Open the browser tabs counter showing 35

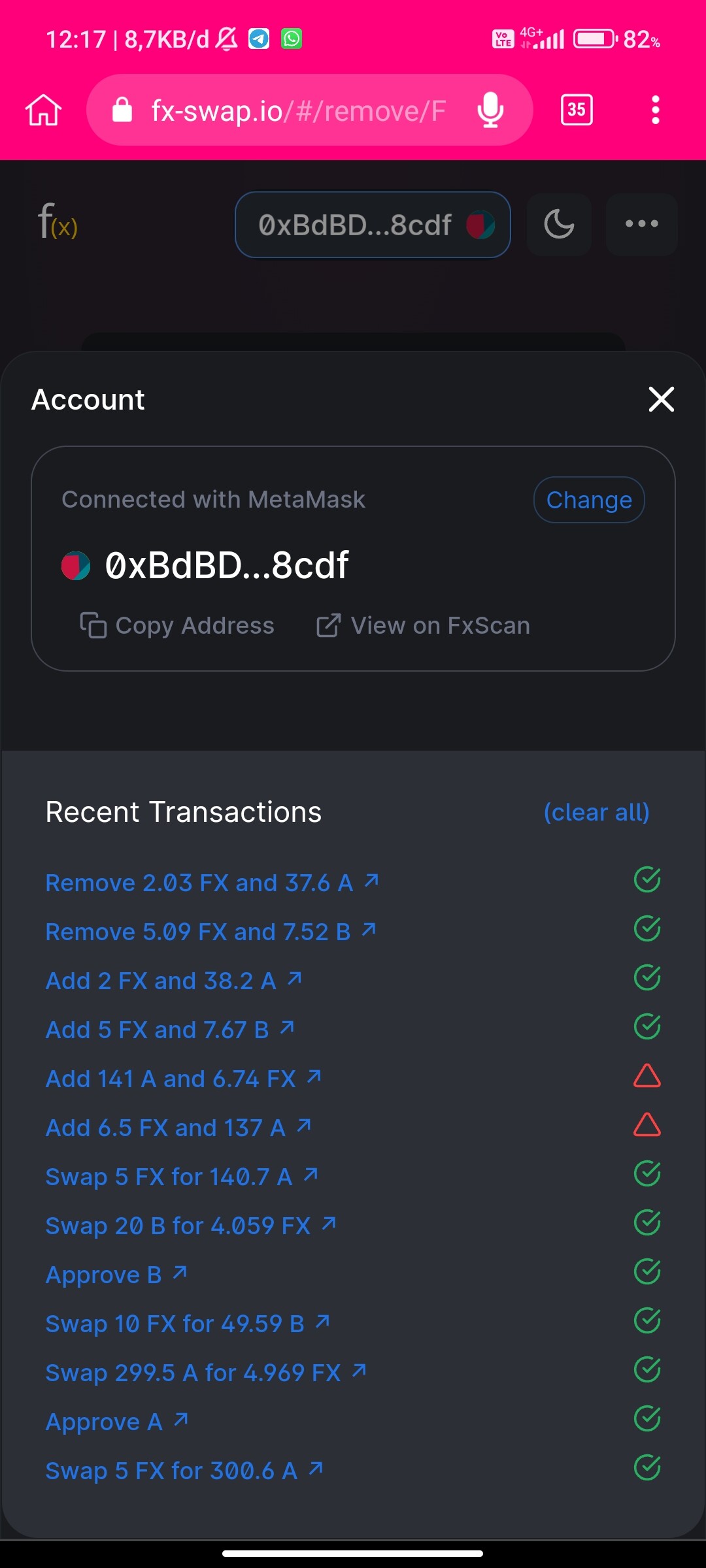(577, 110)
